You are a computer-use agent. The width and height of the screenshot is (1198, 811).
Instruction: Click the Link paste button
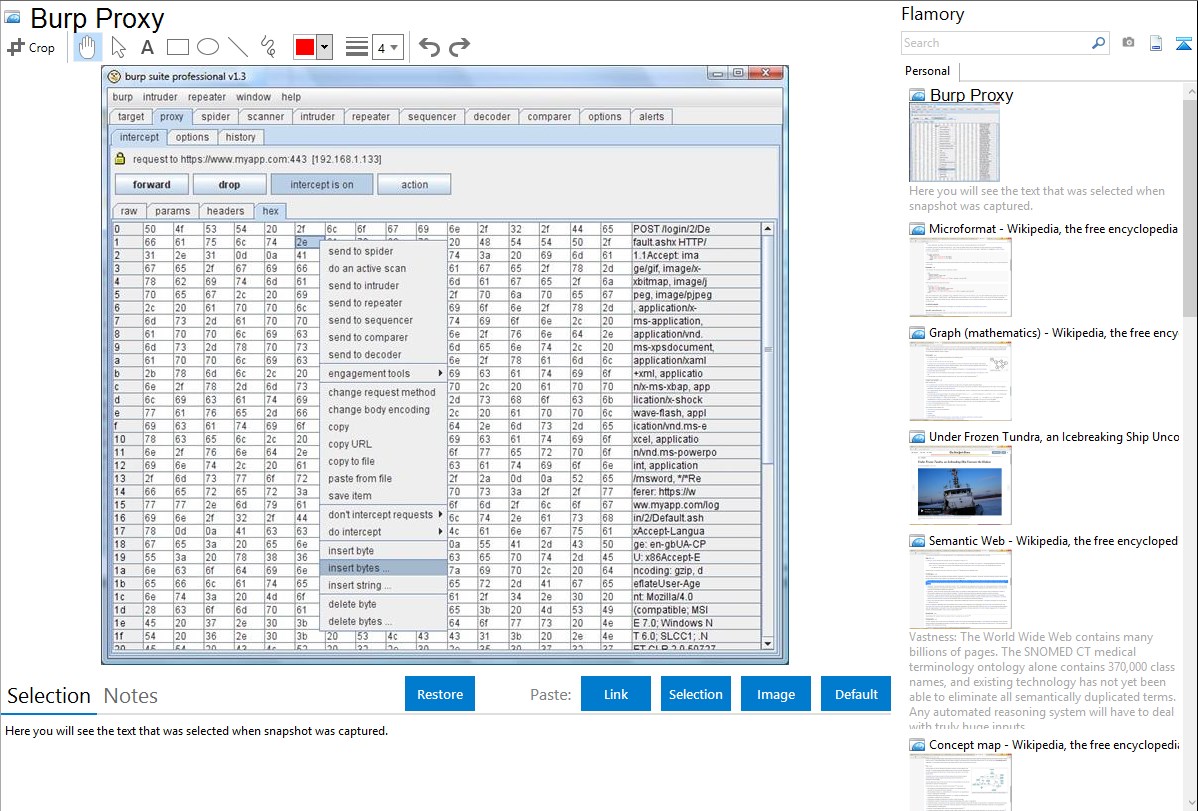click(x=616, y=694)
